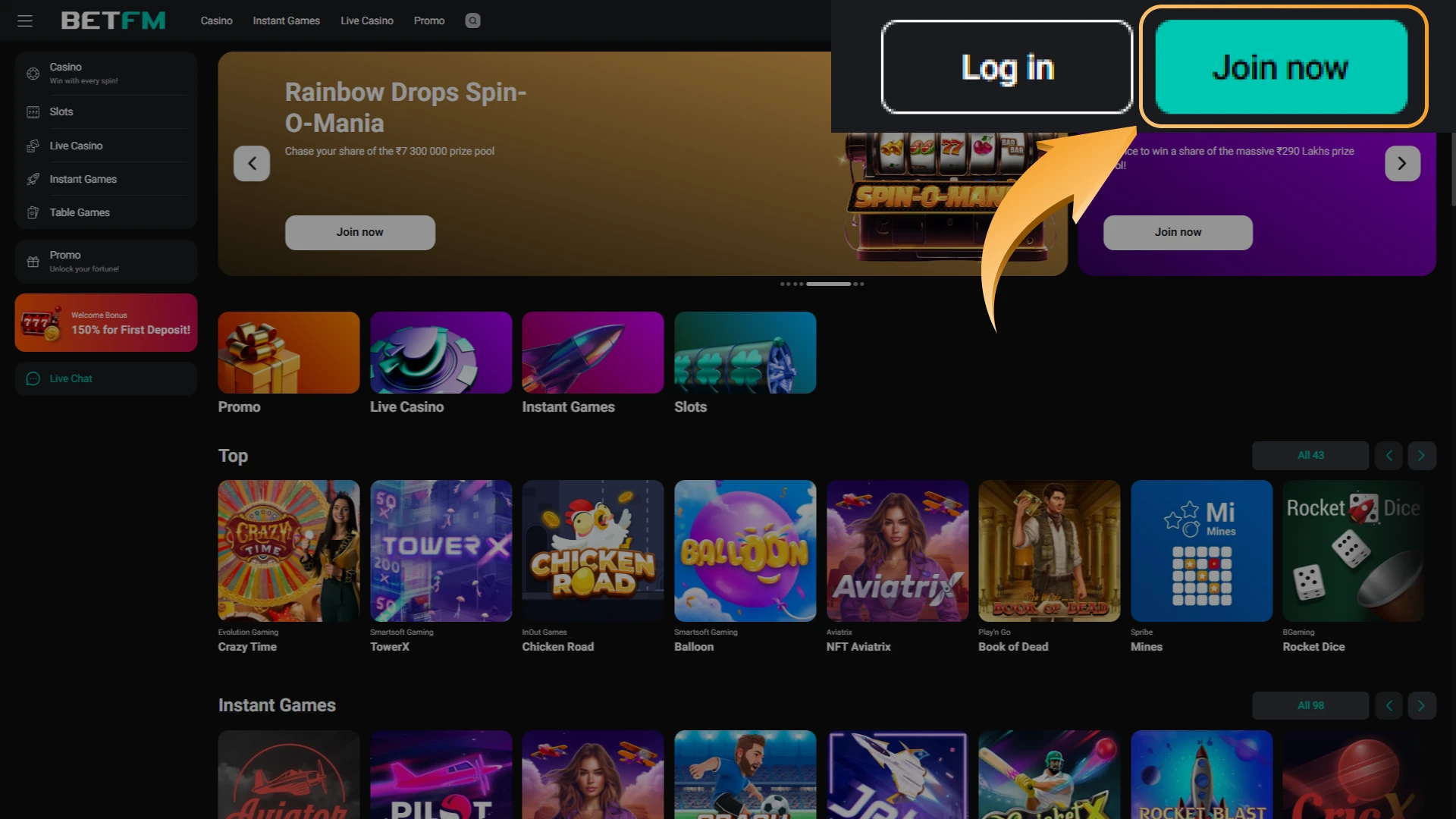This screenshot has height=819, width=1456.
Task: Open the Casino item in top navigation
Action: (216, 20)
